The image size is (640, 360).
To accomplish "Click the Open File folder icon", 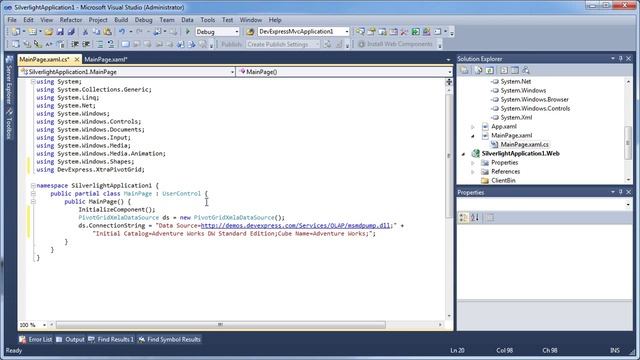I will tap(49, 31).
